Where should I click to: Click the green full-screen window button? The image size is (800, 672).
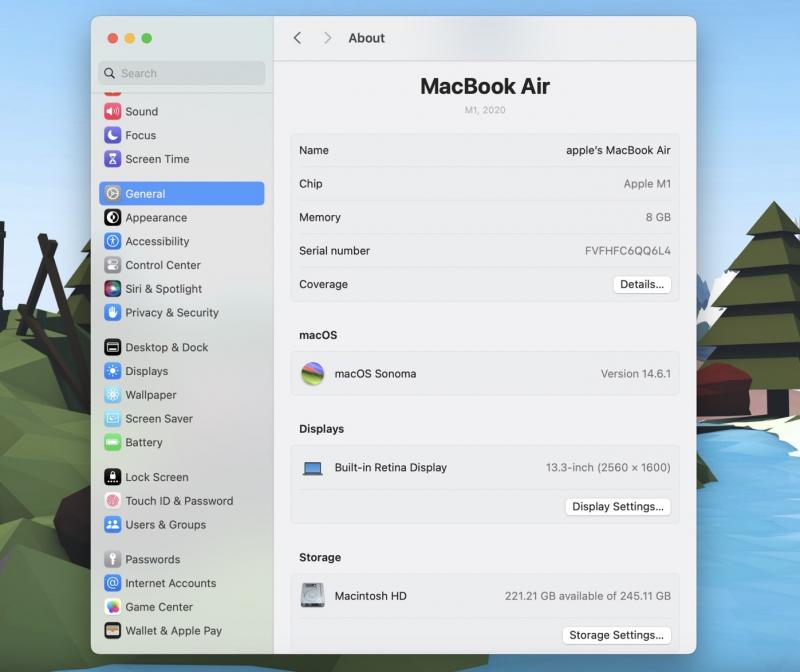point(146,38)
